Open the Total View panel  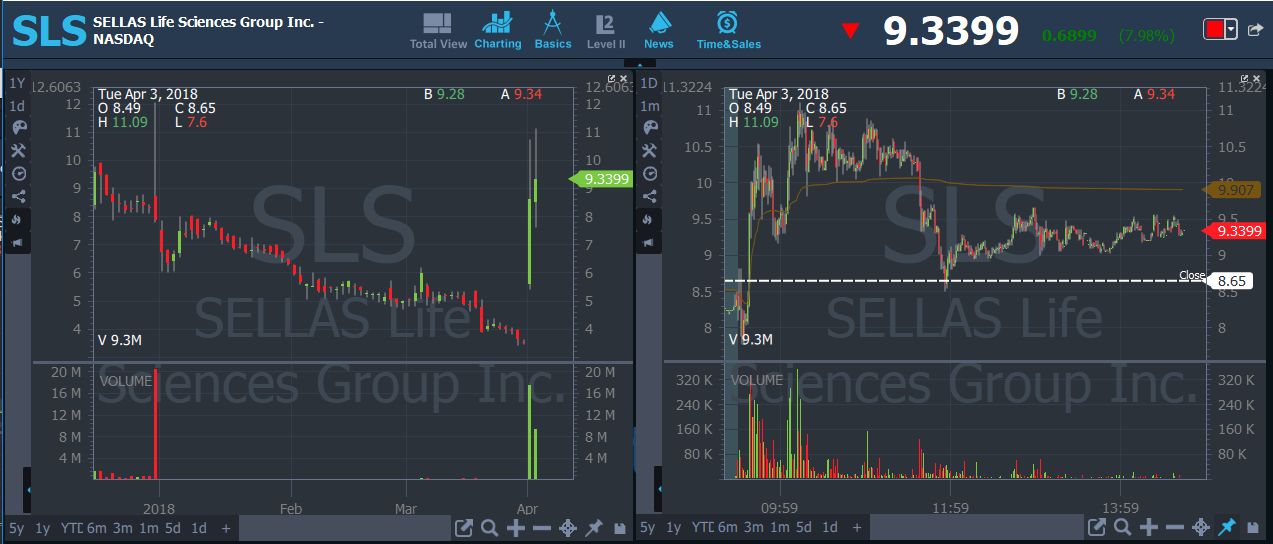pos(438,31)
